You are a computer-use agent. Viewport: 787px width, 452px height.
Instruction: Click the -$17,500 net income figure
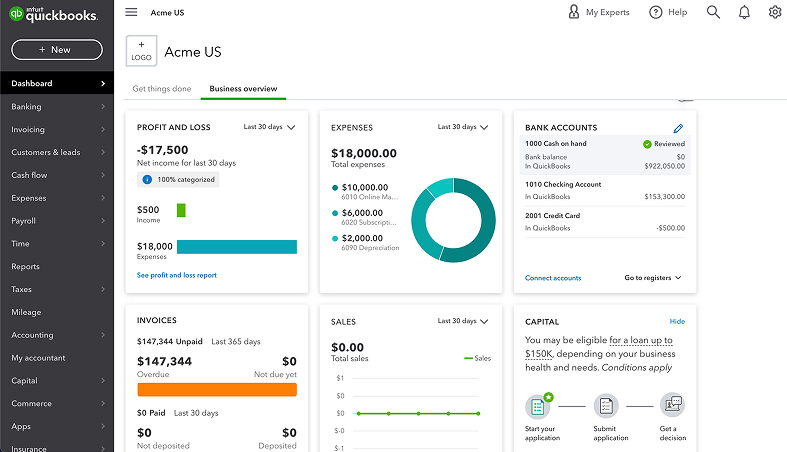pos(163,150)
